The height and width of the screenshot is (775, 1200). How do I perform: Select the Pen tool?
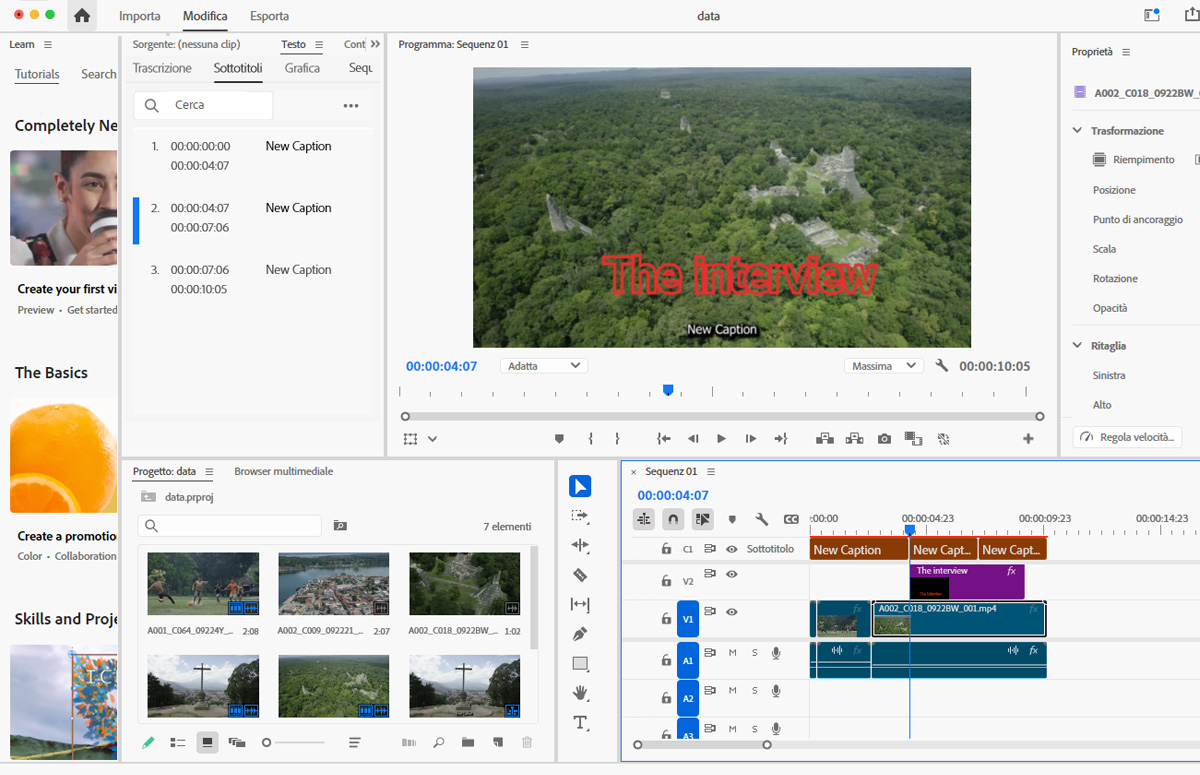tap(580, 634)
